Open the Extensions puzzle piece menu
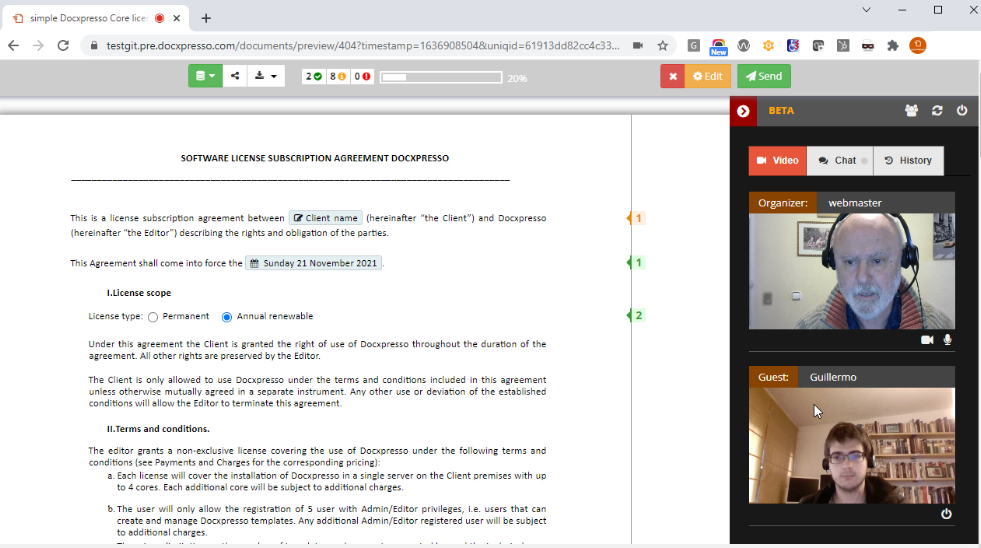981x548 pixels. tap(893, 46)
